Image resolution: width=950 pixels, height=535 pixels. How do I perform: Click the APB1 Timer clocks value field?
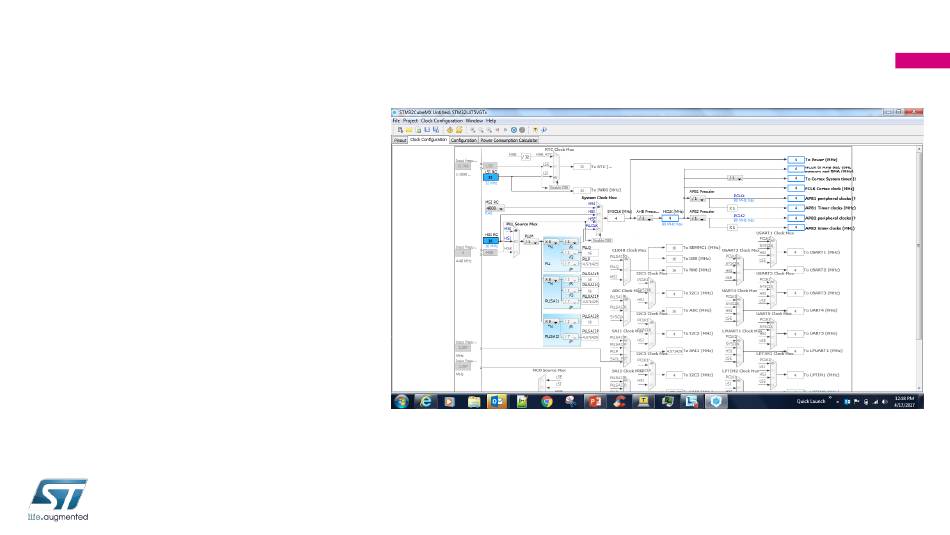[796, 208]
